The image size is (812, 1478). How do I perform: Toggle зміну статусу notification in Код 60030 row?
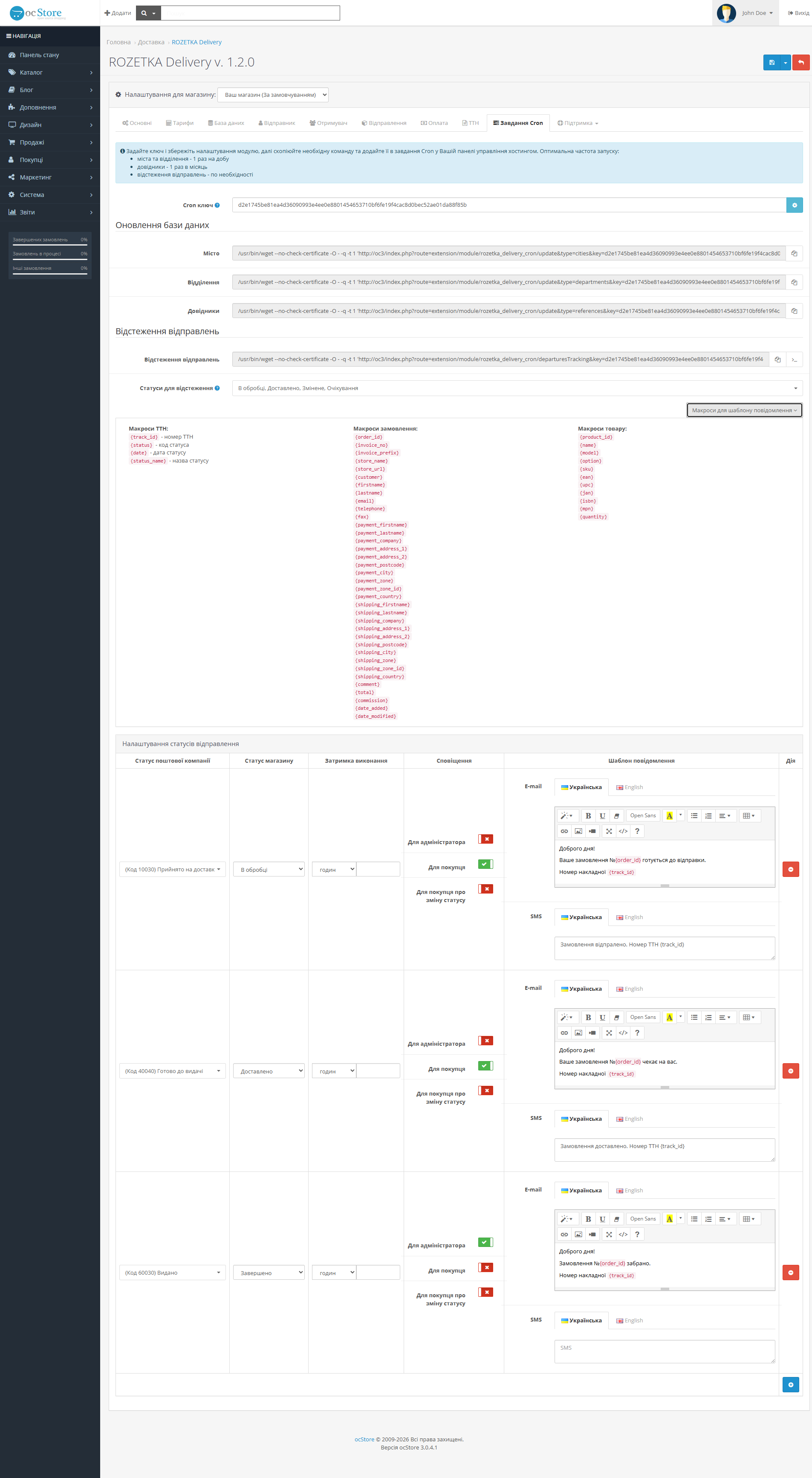click(x=485, y=1292)
